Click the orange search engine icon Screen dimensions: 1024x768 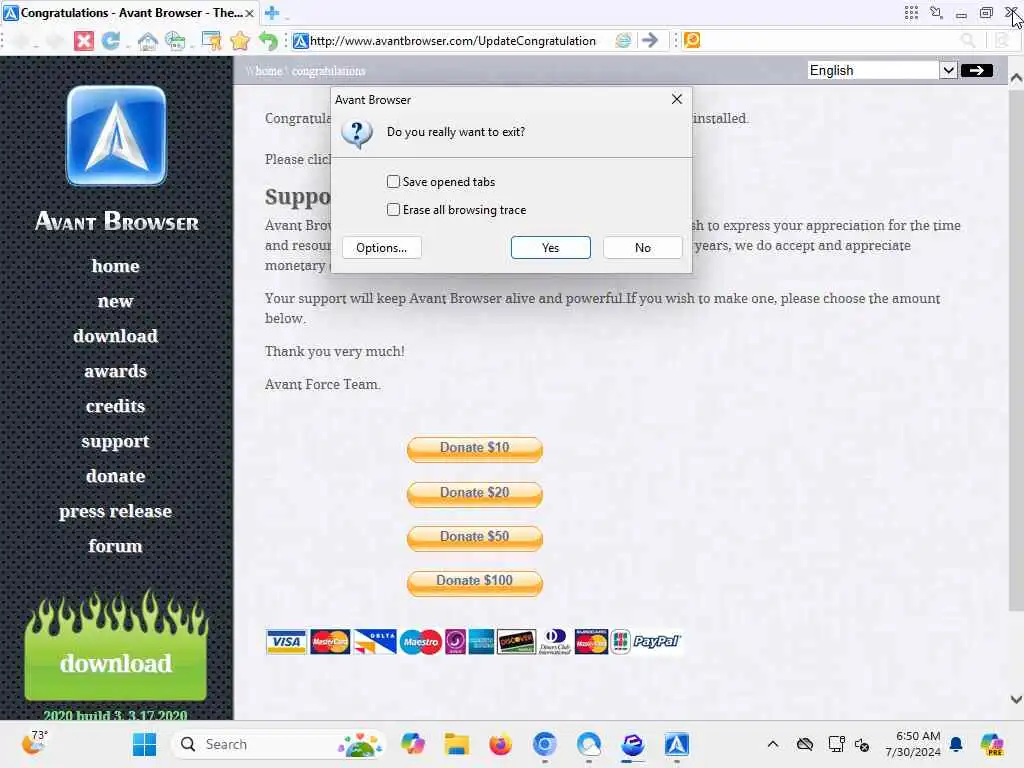pos(692,40)
